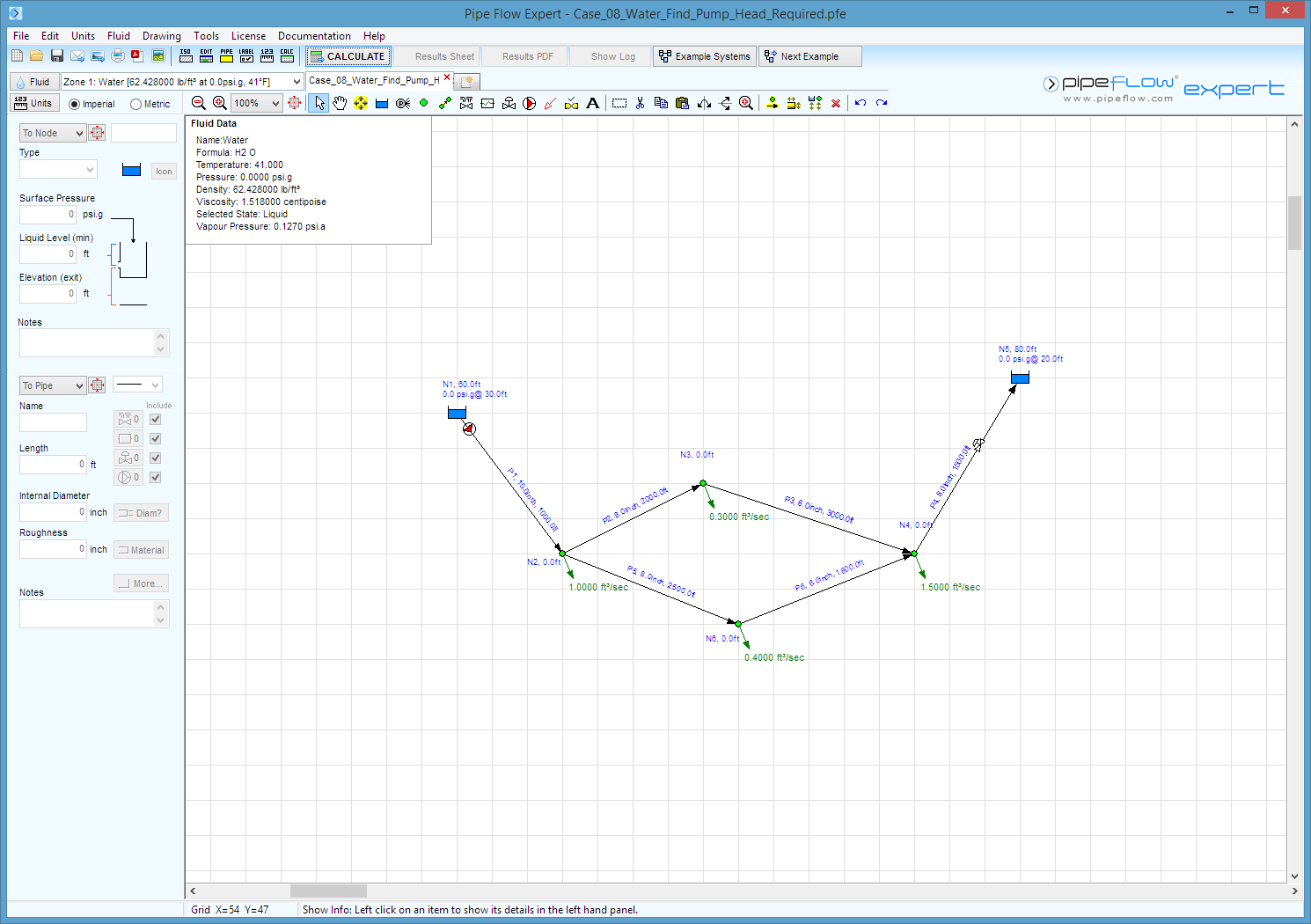Viewport: 1311px width, 924px height.
Task: Select the blue Add Tank tool
Action: (382, 103)
